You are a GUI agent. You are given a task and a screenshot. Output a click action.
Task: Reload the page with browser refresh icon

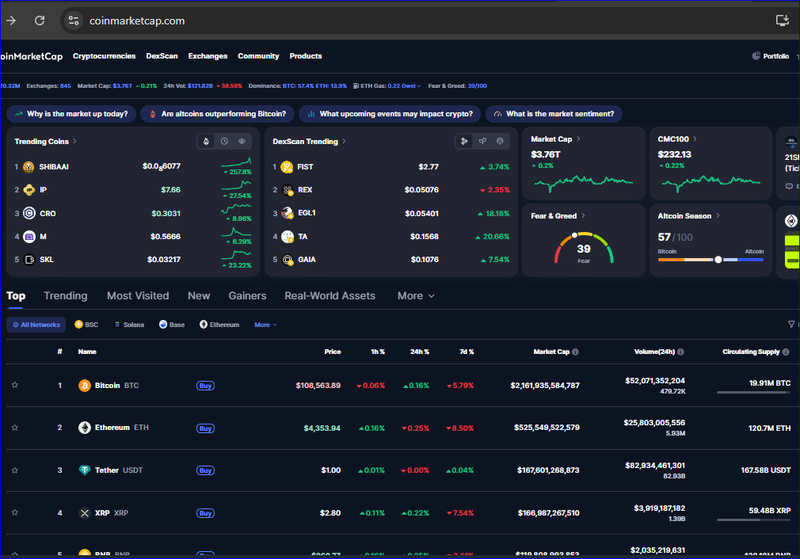(x=39, y=20)
